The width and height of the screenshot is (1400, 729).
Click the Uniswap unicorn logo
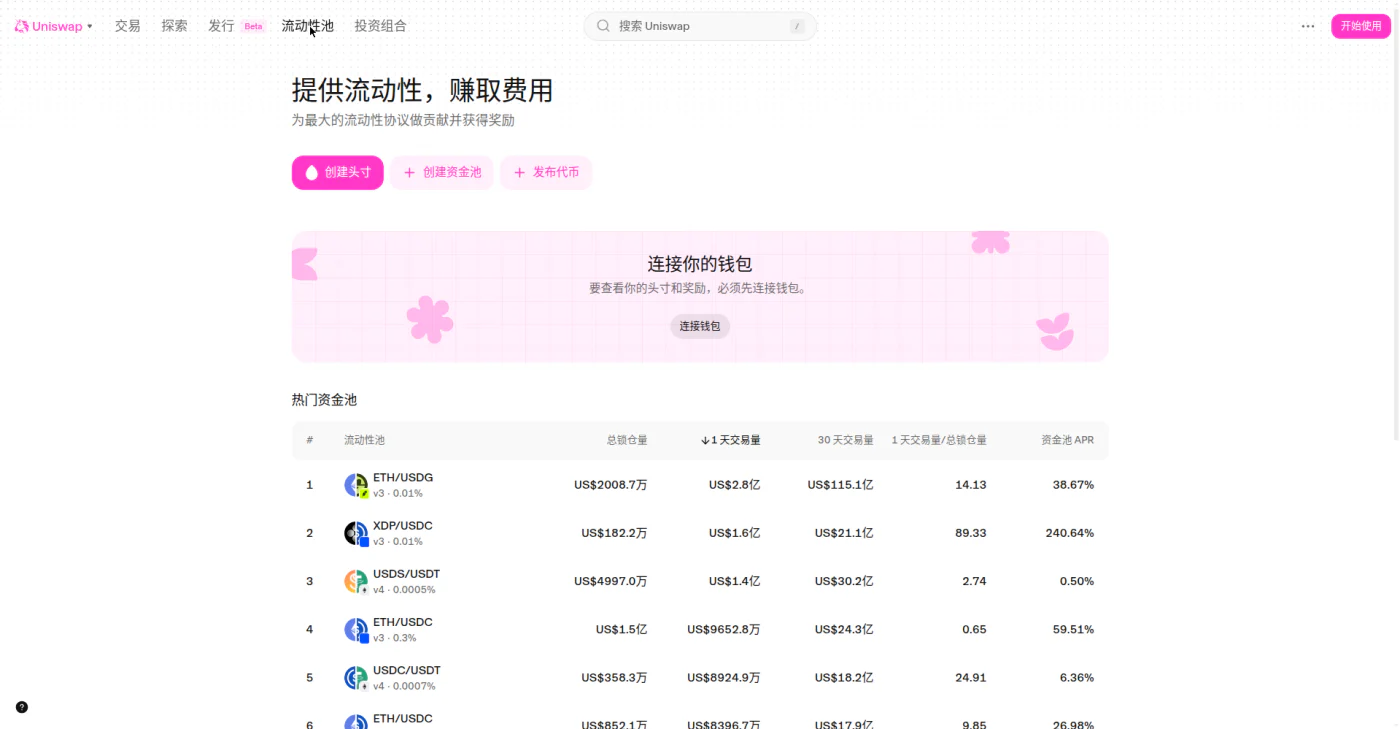point(21,26)
